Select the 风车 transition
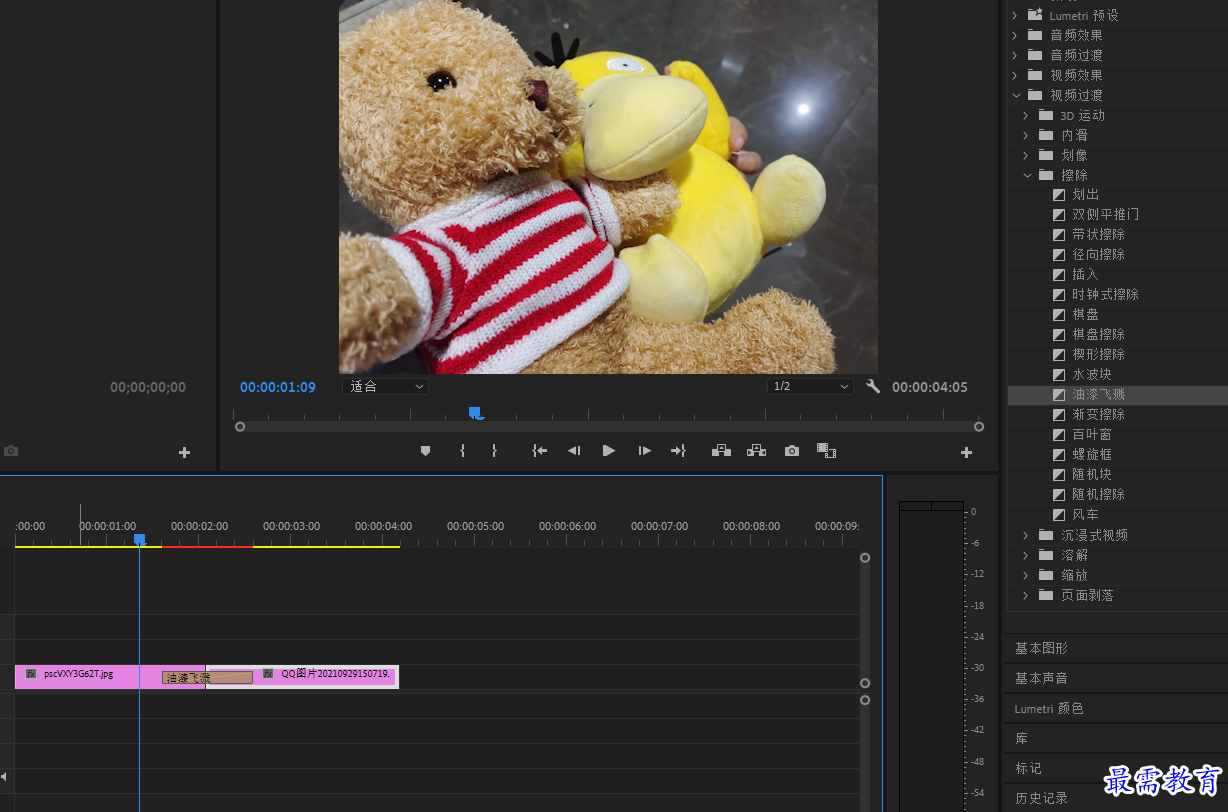This screenshot has height=812, width=1228. (x=1085, y=515)
